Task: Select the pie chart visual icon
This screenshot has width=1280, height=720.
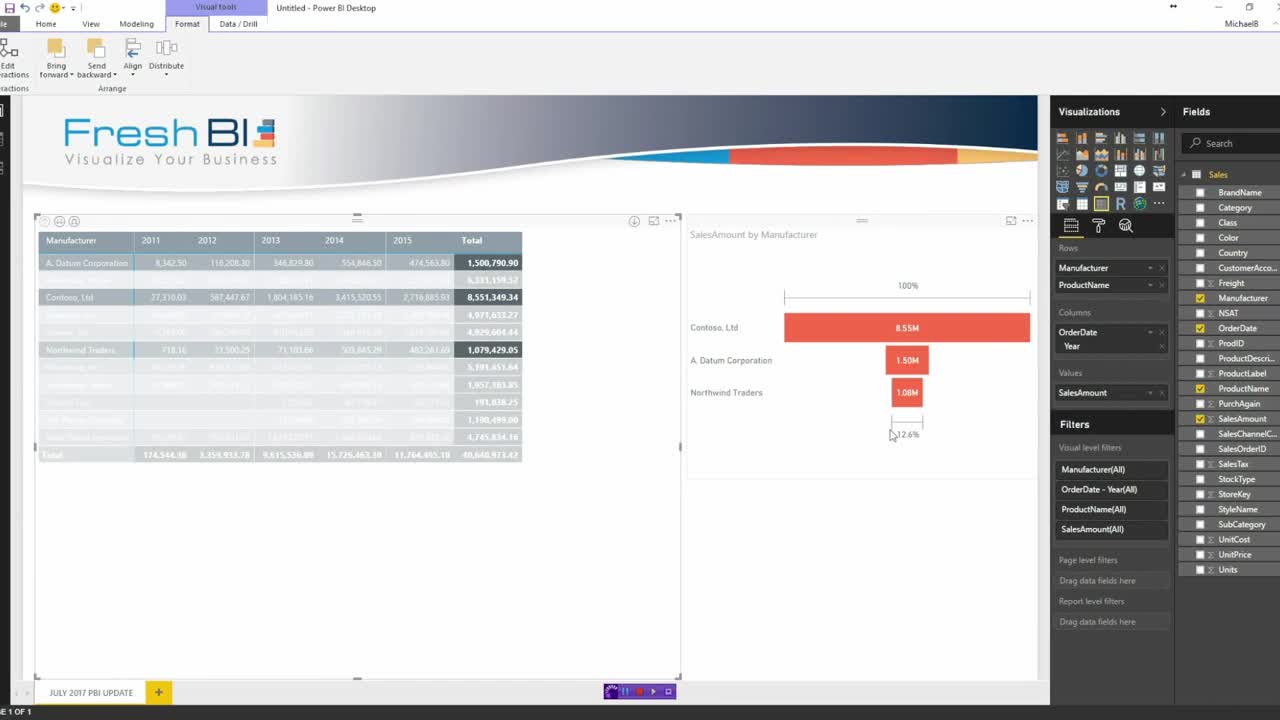Action: 1082,171
